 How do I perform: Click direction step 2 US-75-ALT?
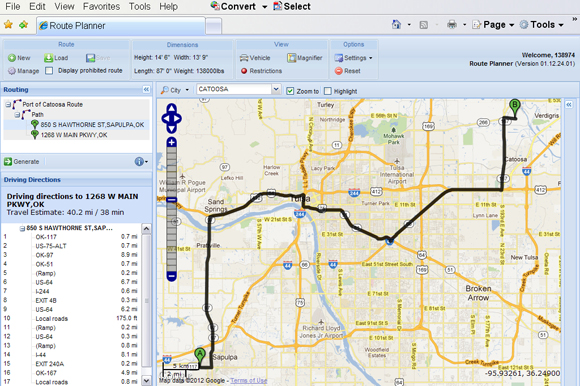click(71, 246)
